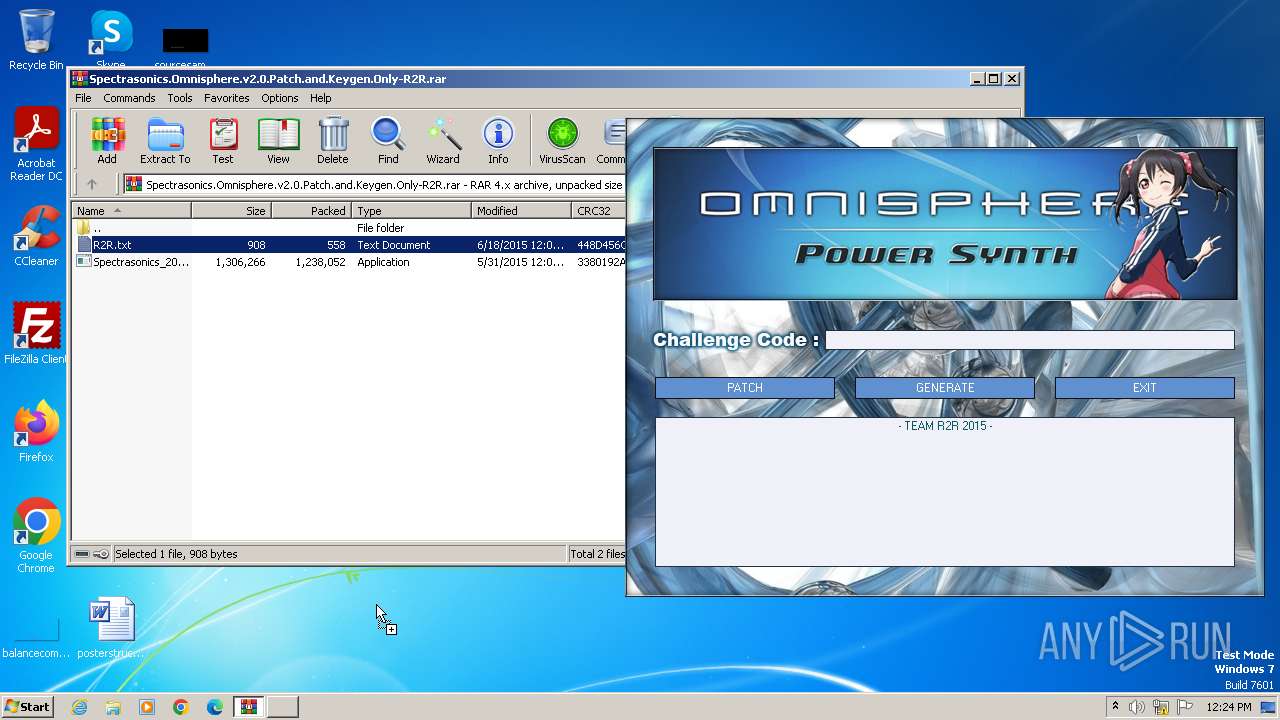Open Recycle Bin desktop icon
This screenshot has width=1280, height=720.
pos(36,40)
